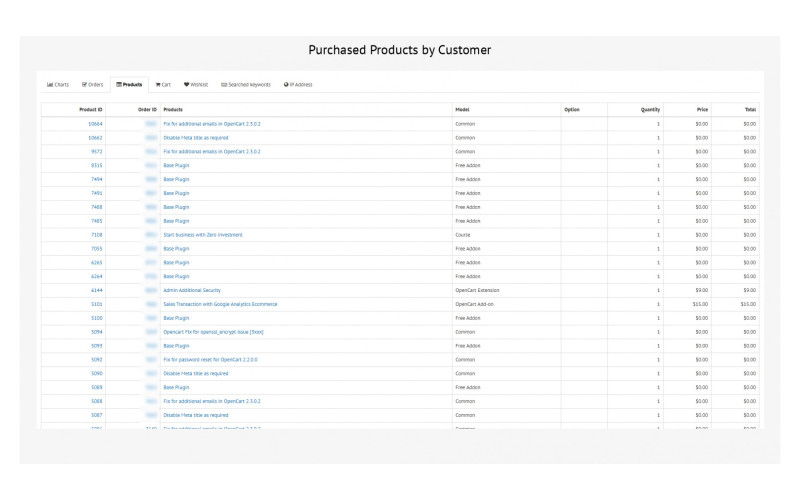Click the globe icon on IP Address tab
The image size is (800, 500).
286,85
